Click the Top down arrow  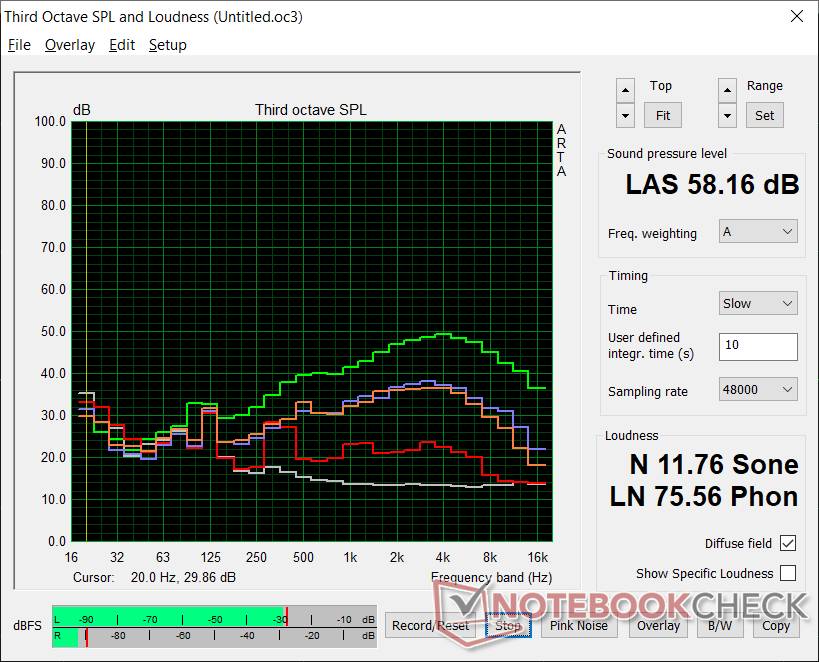pos(625,115)
